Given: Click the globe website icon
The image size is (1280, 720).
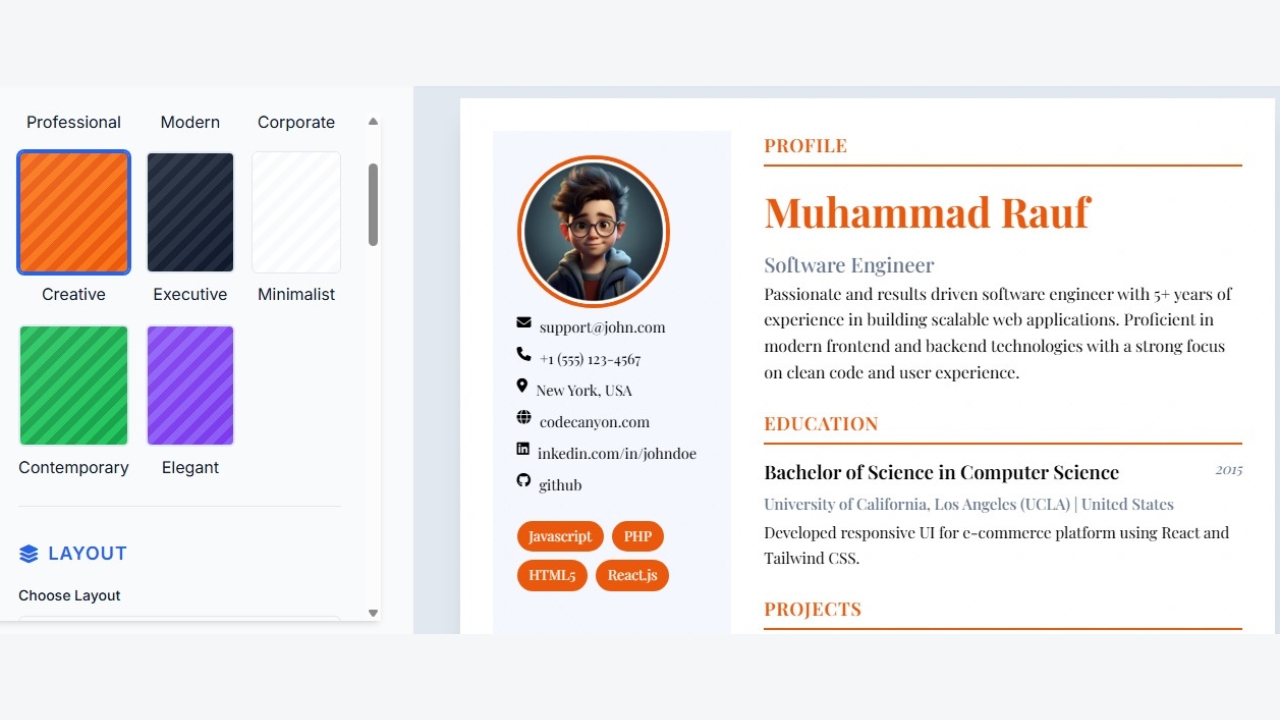Looking at the screenshot, I should click(x=523, y=417).
